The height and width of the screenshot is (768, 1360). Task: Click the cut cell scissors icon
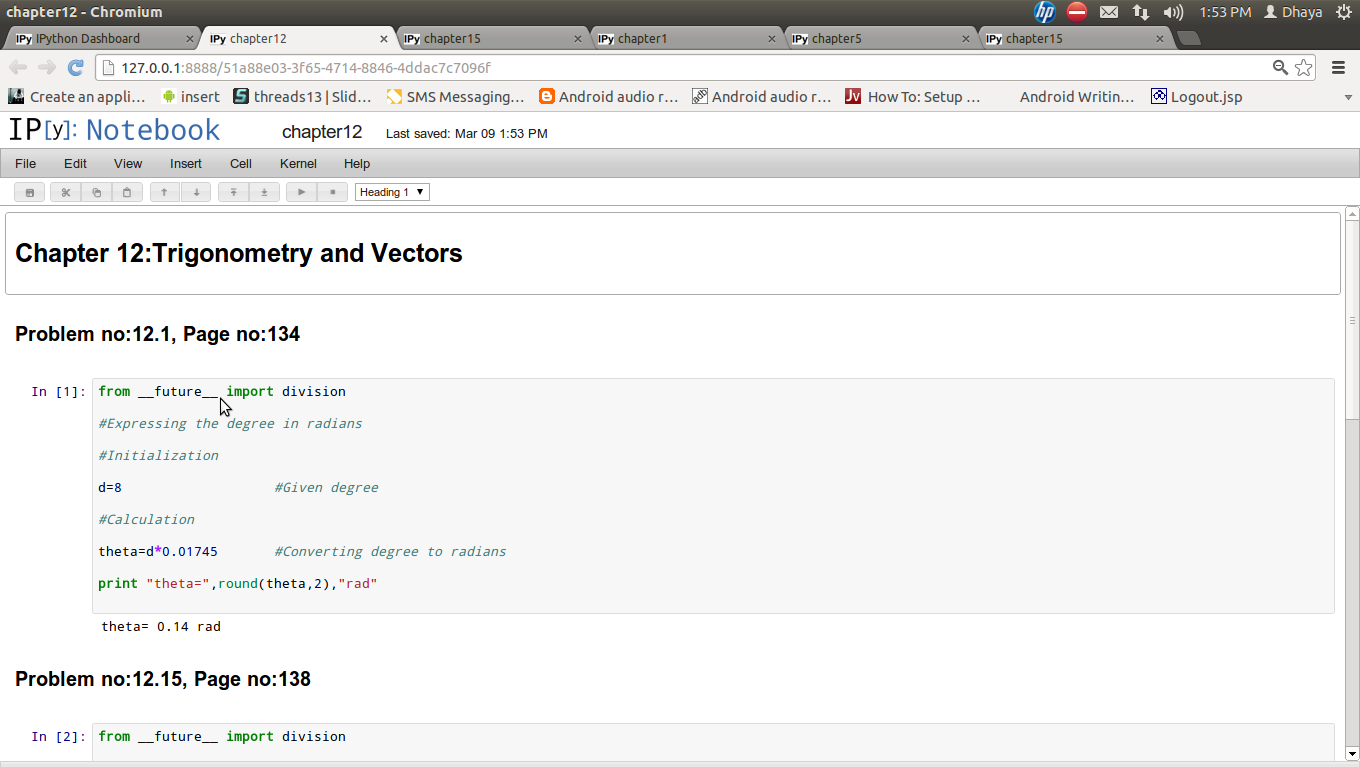pos(66,192)
